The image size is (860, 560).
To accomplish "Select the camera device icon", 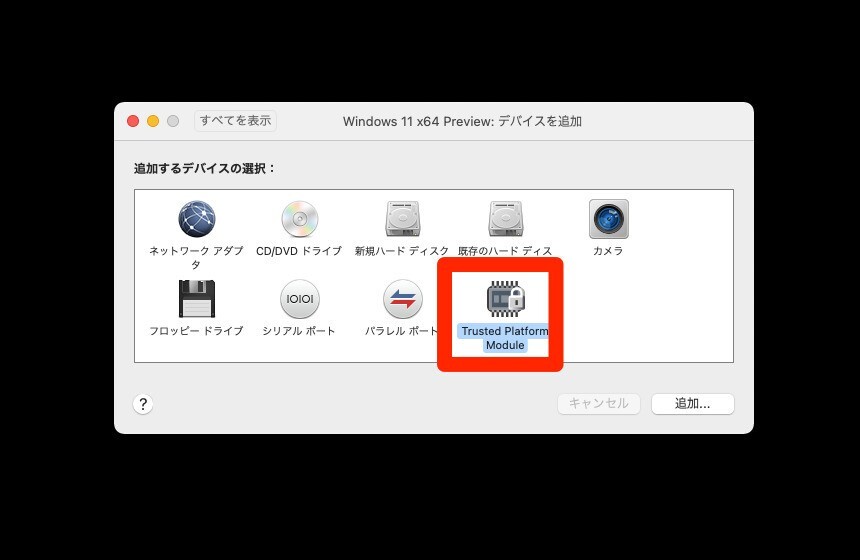I will (x=608, y=219).
